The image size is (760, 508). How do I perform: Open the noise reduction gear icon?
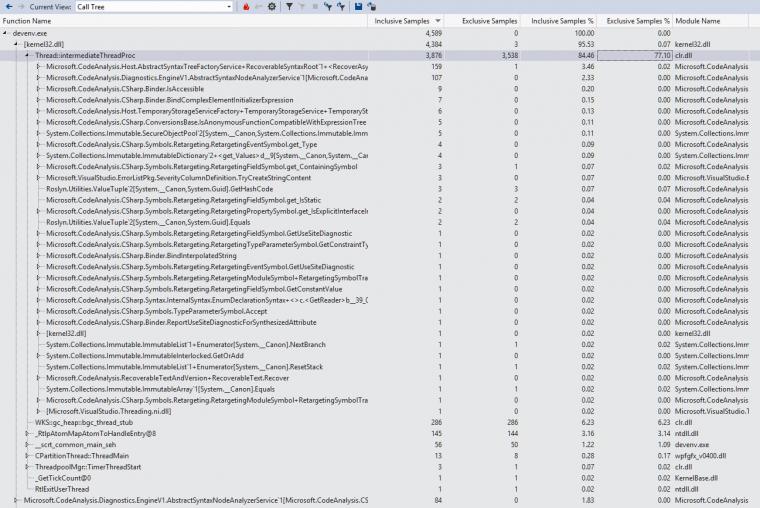272,7
